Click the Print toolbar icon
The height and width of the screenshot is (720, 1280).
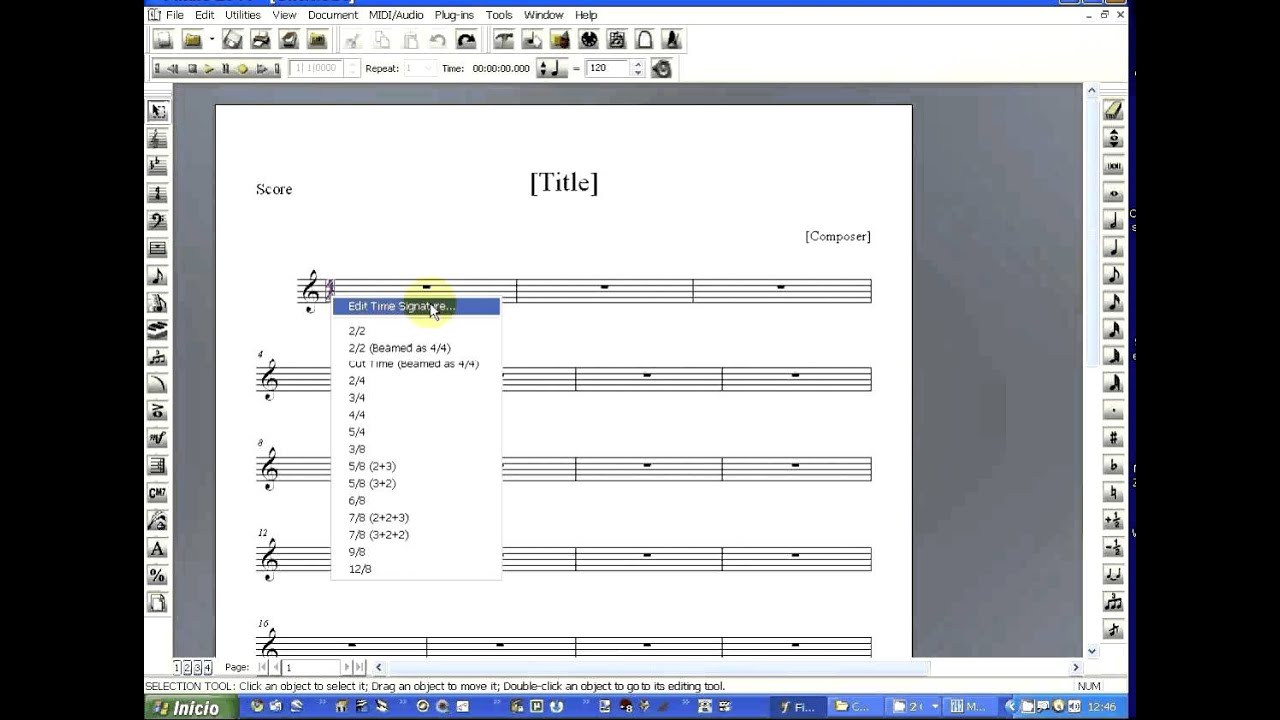click(x=261, y=40)
